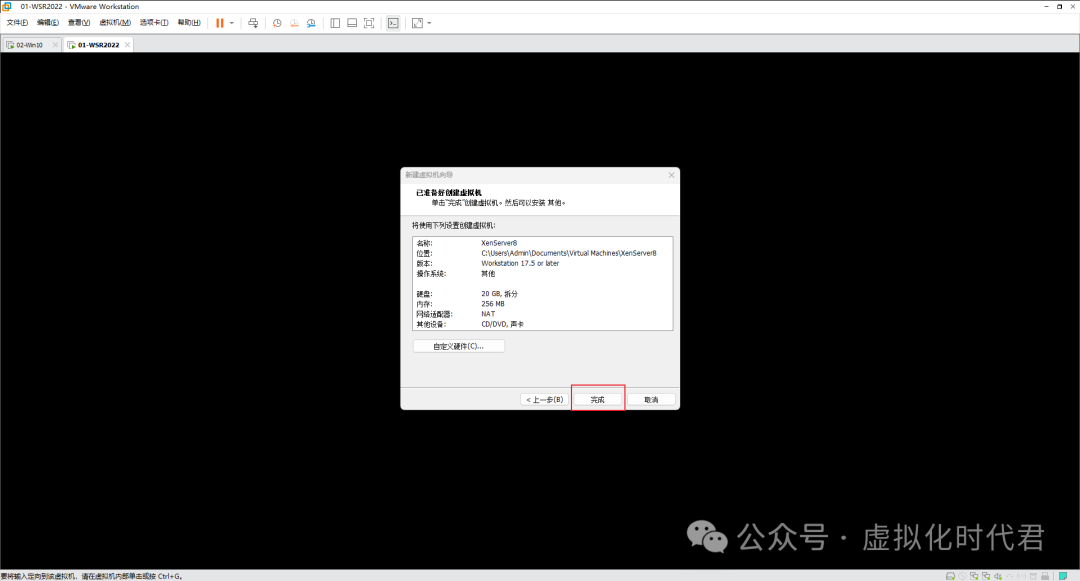Click the library panel icon

tap(334, 22)
